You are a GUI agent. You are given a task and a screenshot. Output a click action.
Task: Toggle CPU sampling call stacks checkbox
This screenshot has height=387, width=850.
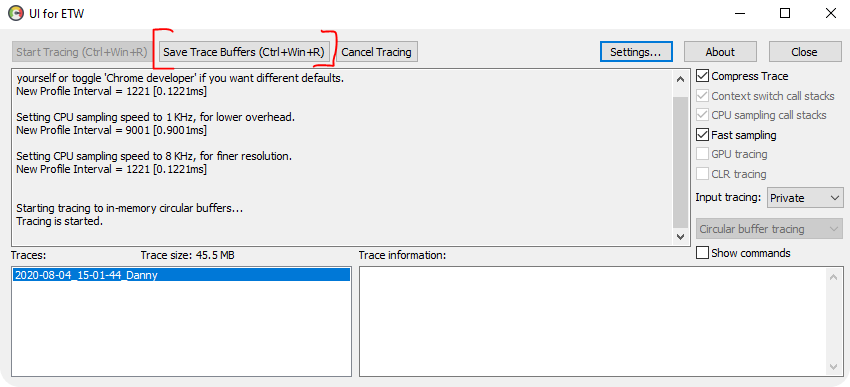(703, 115)
